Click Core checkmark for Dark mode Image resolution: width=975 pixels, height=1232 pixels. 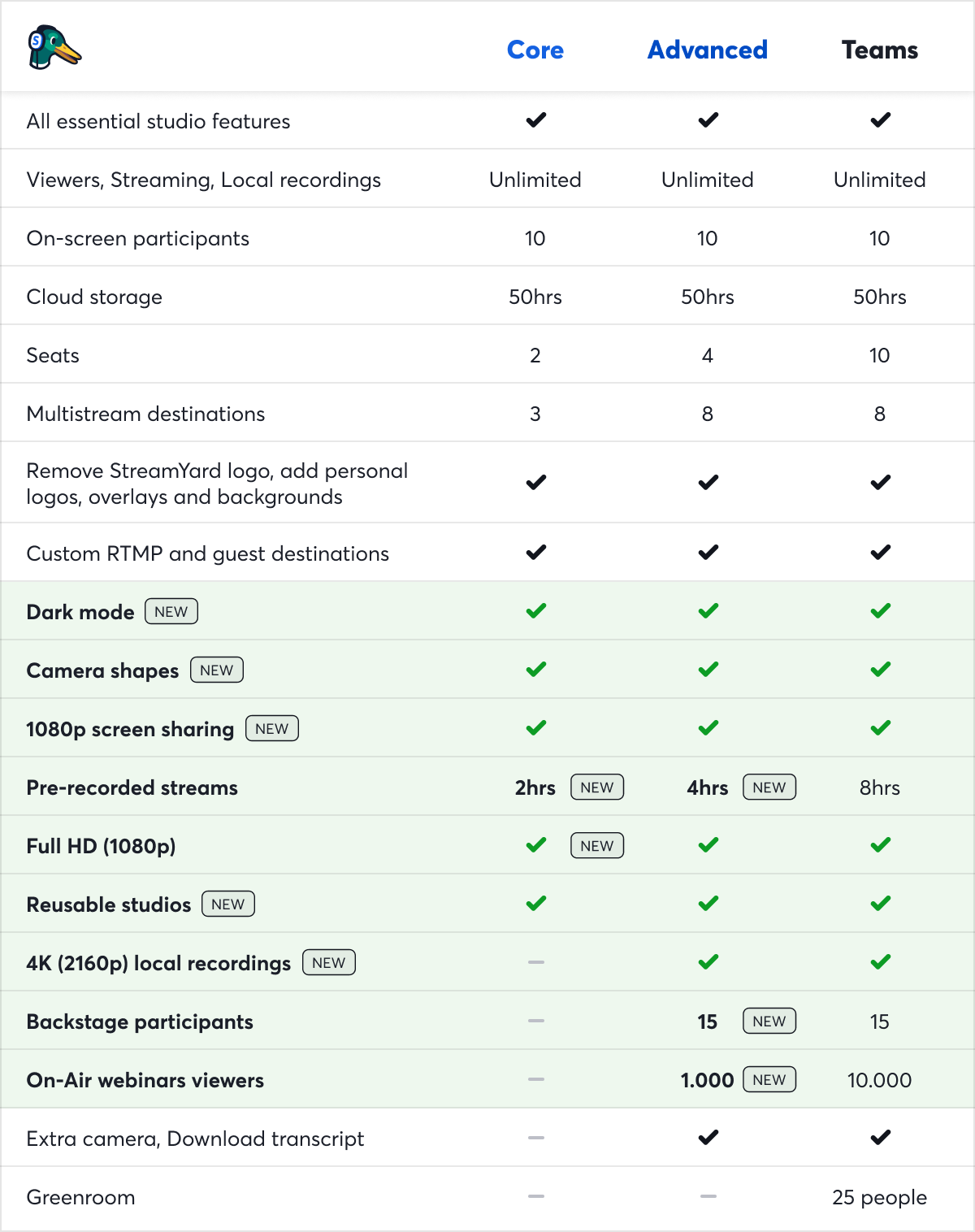[535, 611]
